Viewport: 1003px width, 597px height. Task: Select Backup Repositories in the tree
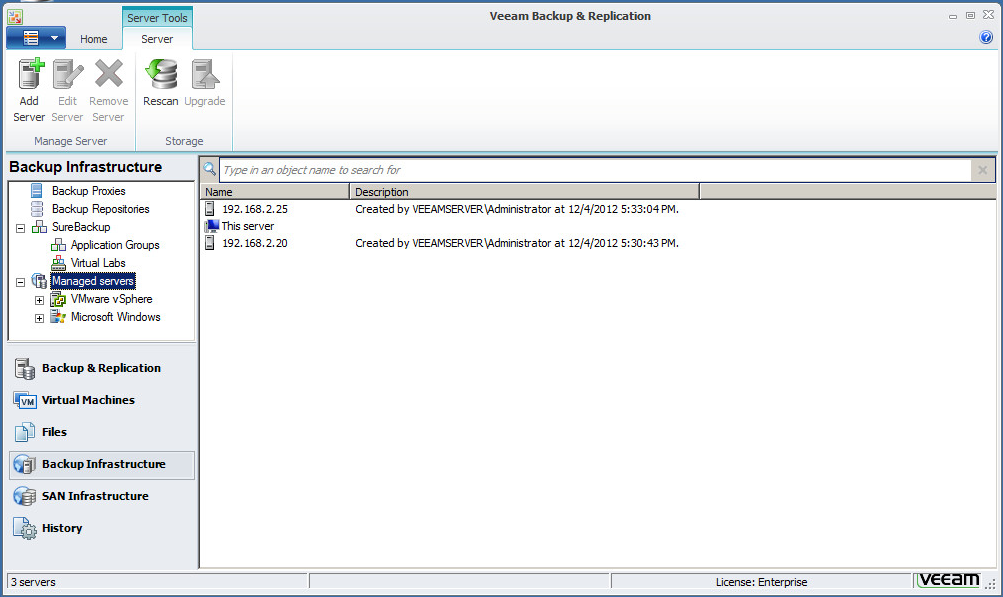[x=100, y=209]
